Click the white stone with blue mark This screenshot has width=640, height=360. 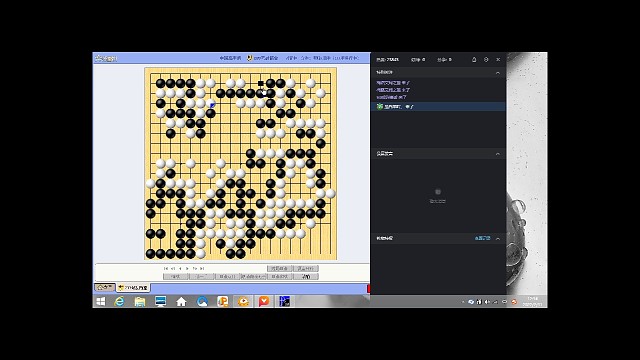pyautogui.click(x=211, y=103)
